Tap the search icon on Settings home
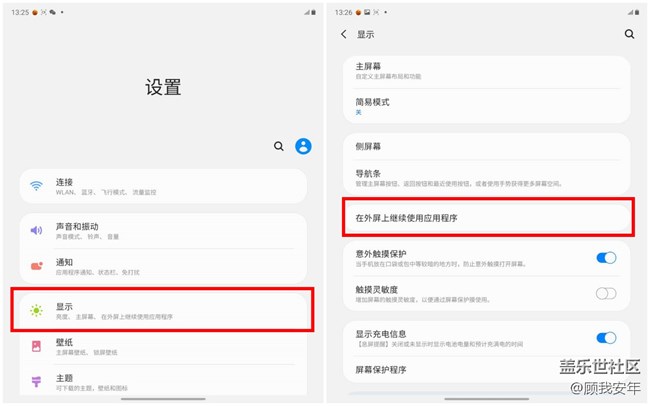This screenshot has width=650, height=406. pos(279,146)
